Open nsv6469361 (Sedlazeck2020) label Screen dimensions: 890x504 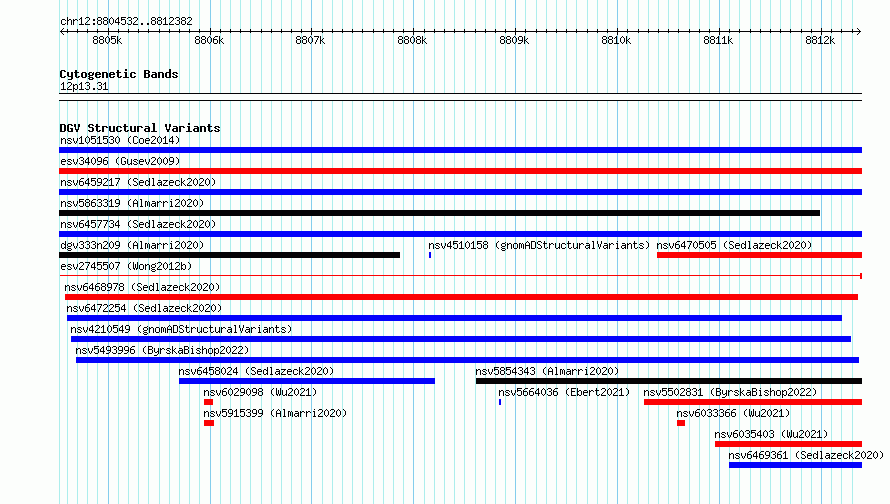806,455
